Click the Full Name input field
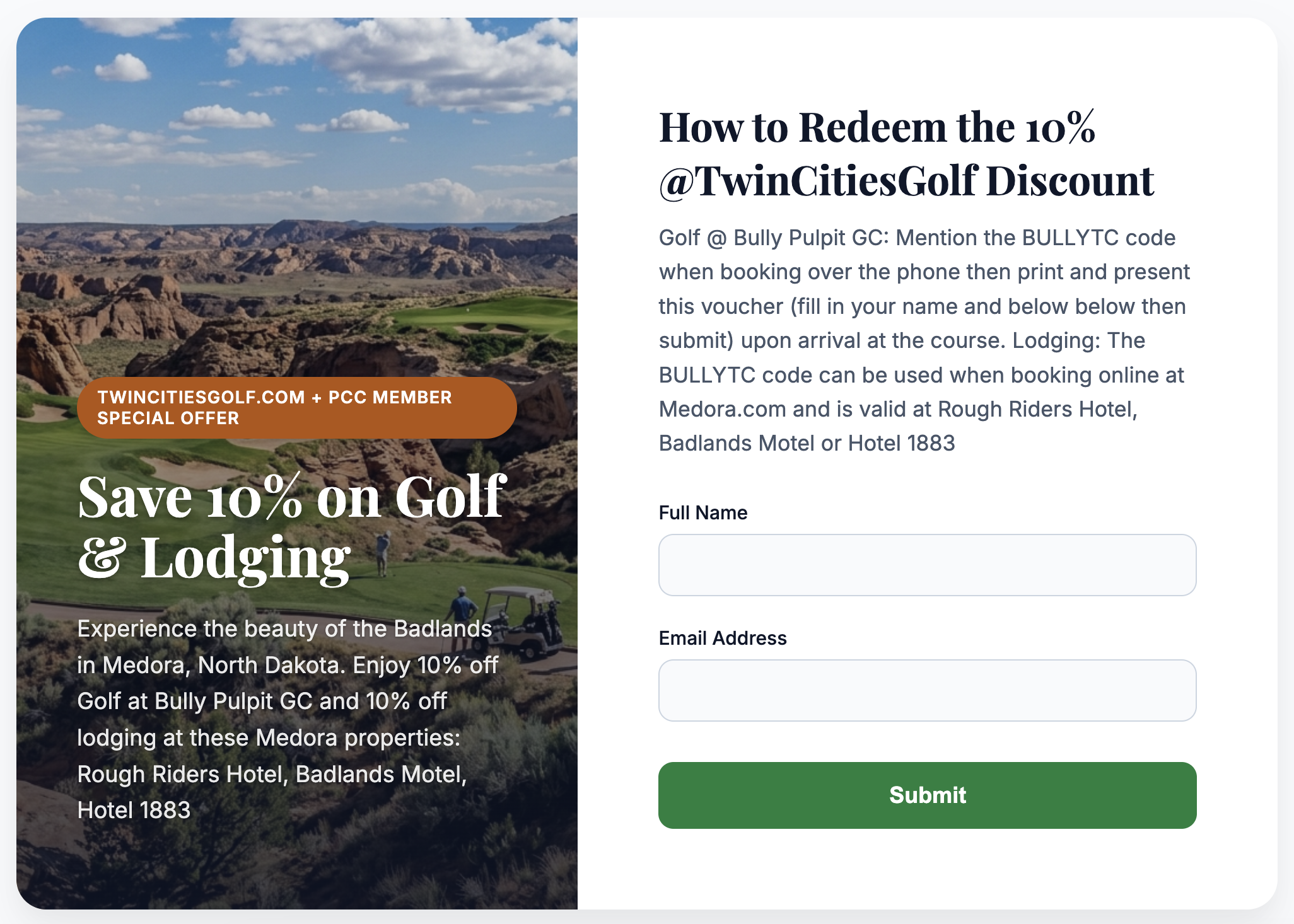Image resolution: width=1294 pixels, height=924 pixels. click(927, 565)
